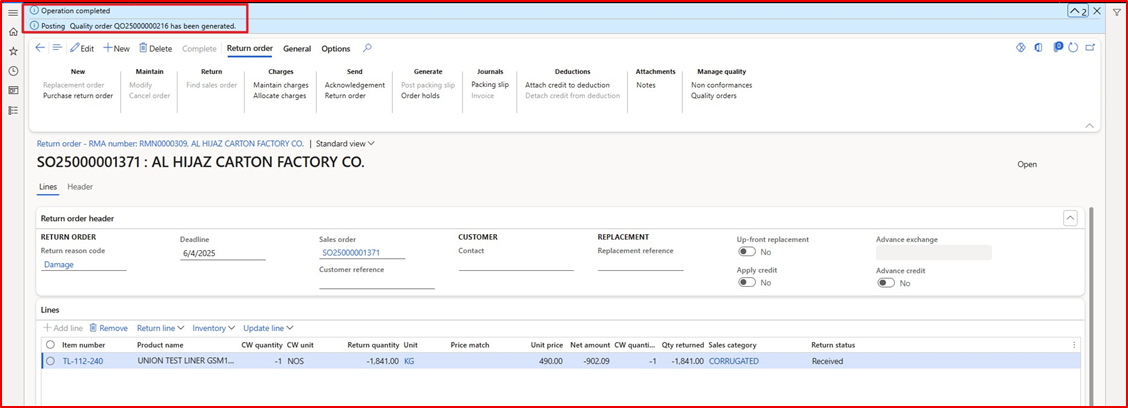Refresh the page using the refresh icon

[x=1073, y=47]
